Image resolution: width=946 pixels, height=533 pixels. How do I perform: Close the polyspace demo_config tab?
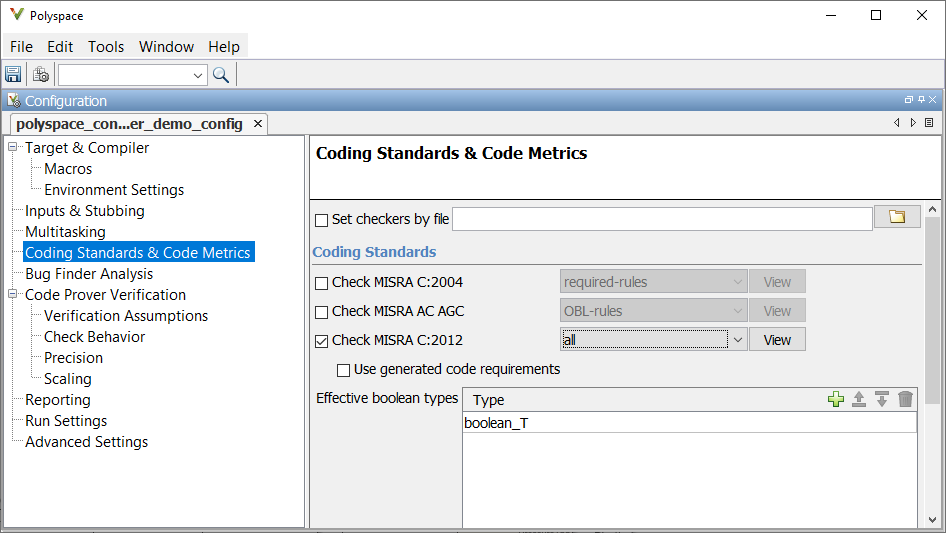point(257,124)
